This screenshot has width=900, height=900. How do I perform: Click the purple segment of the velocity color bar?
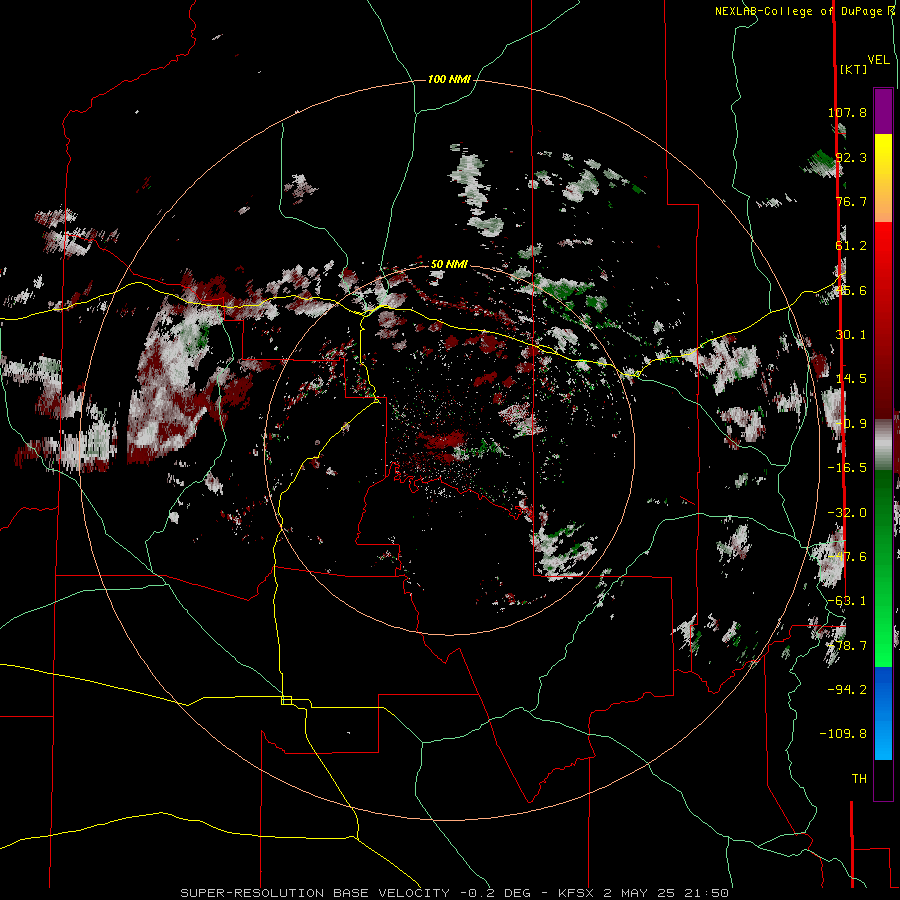883,111
